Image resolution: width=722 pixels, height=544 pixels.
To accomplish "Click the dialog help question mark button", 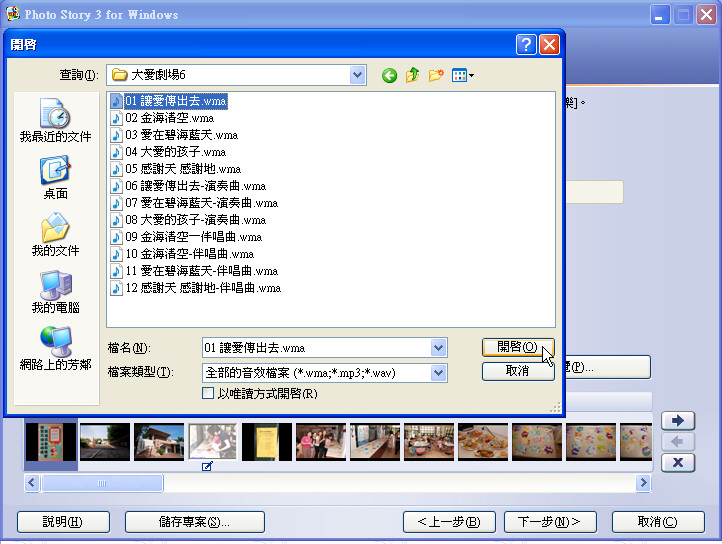I will 526,45.
